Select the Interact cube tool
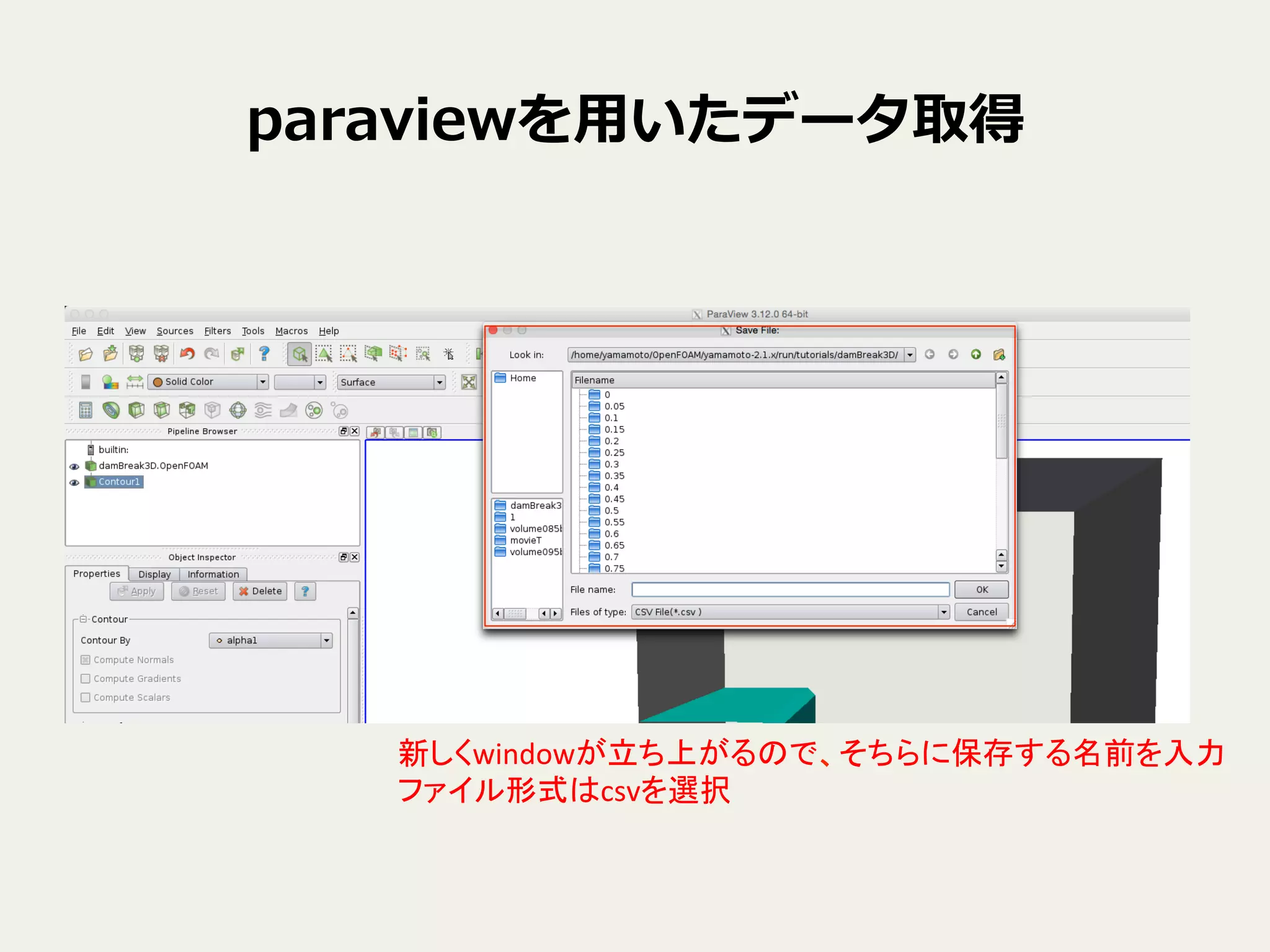The height and width of the screenshot is (952, 1270). pyautogui.click(x=300, y=354)
